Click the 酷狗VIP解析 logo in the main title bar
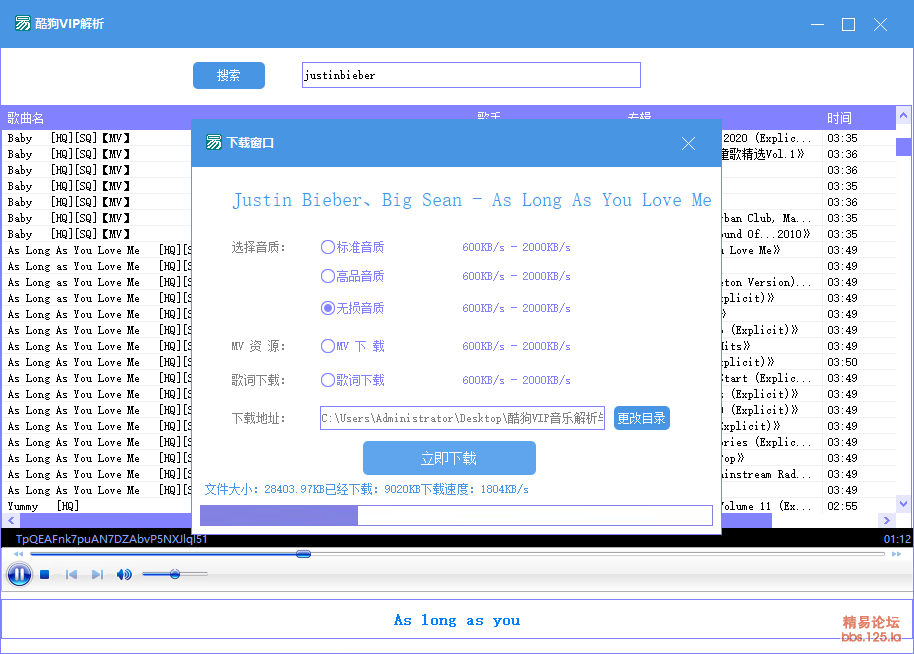914x654 pixels. [23, 23]
